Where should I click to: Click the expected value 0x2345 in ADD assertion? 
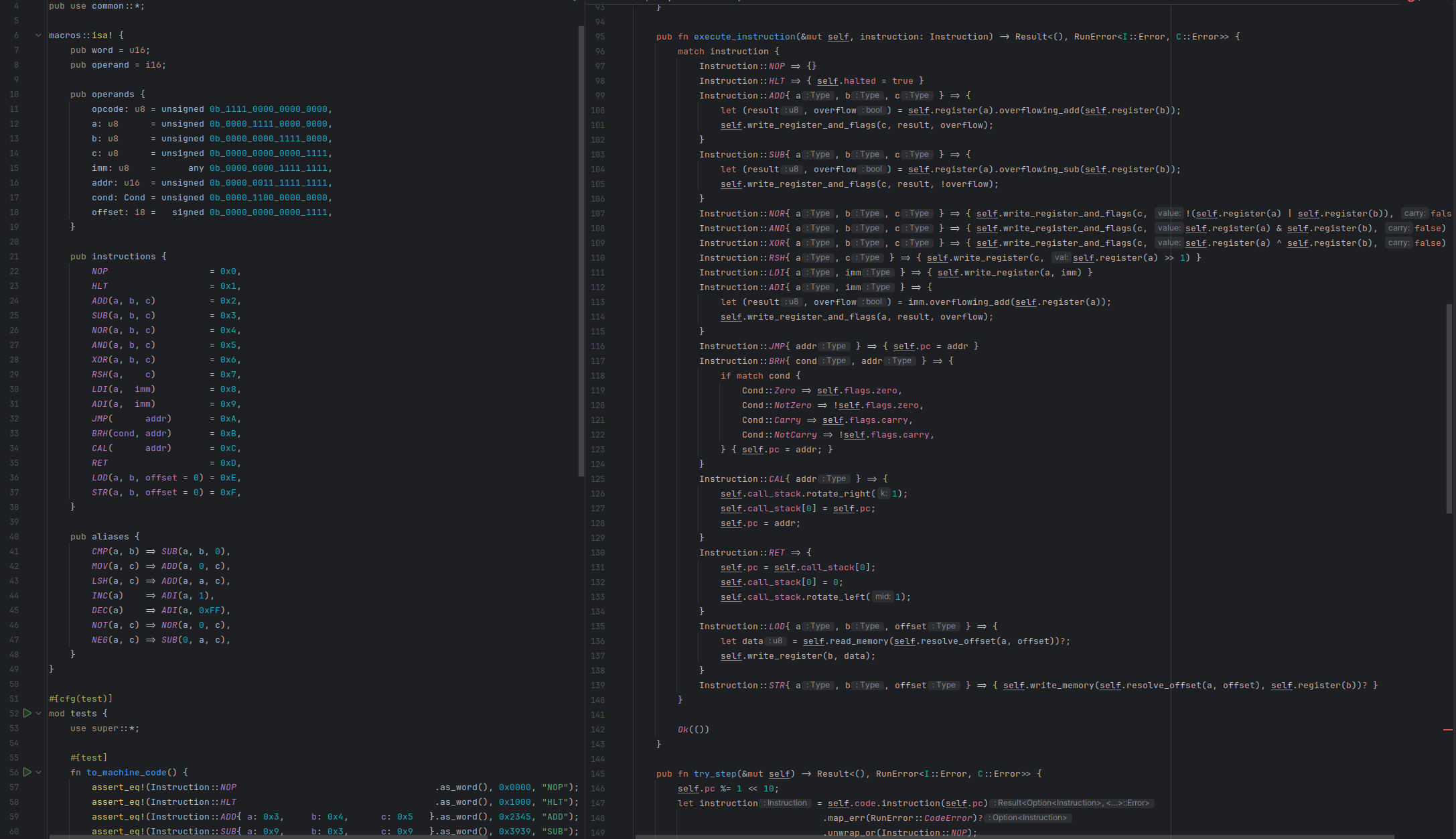pyautogui.click(x=514, y=817)
